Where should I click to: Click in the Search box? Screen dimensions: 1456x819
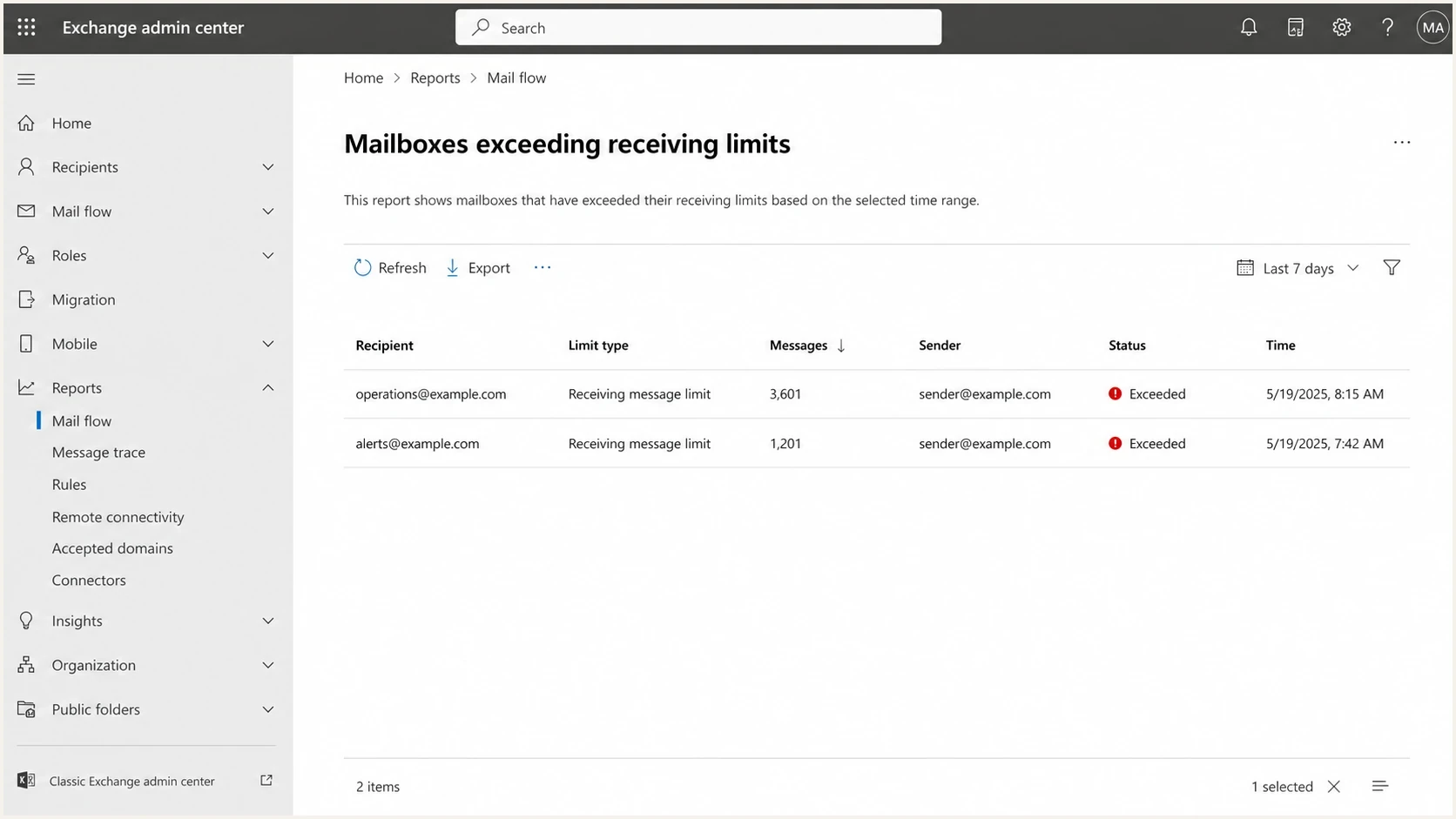click(698, 27)
